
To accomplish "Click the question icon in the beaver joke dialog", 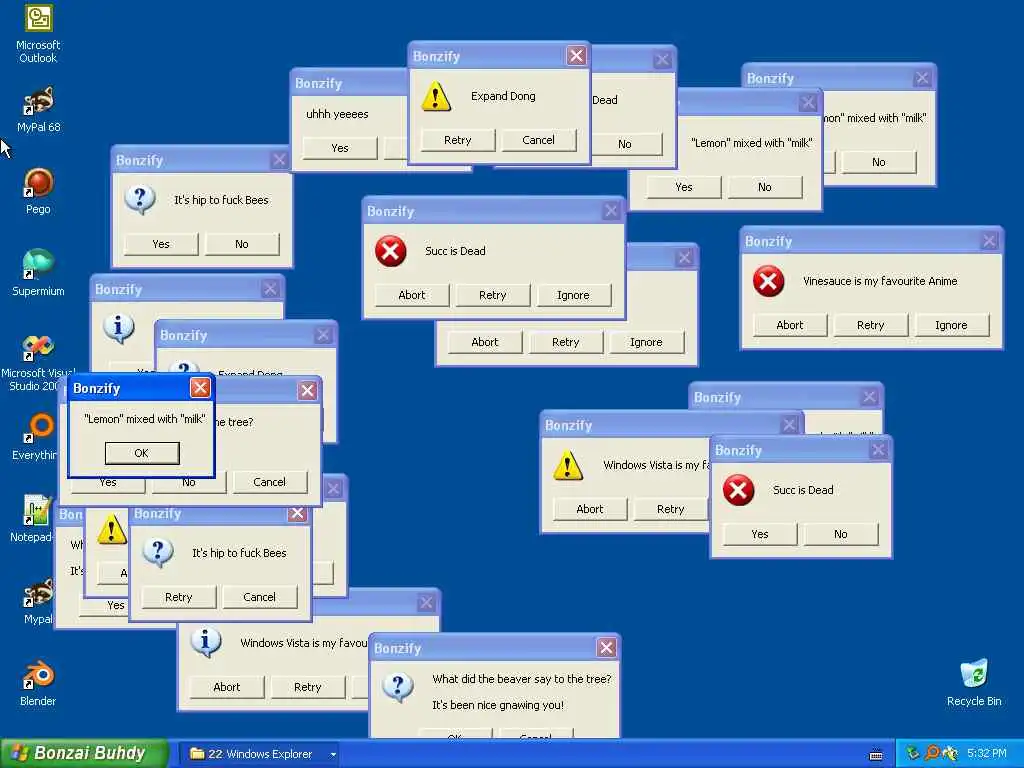I will (398, 687).
